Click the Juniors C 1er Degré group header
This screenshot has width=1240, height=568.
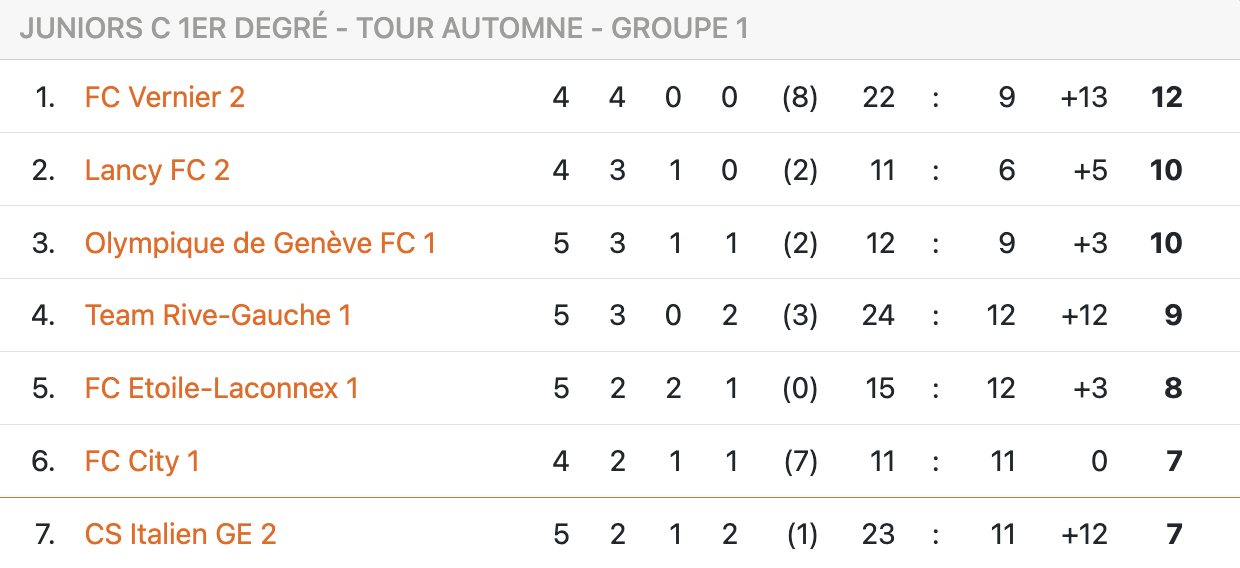(x=383, y=29)
